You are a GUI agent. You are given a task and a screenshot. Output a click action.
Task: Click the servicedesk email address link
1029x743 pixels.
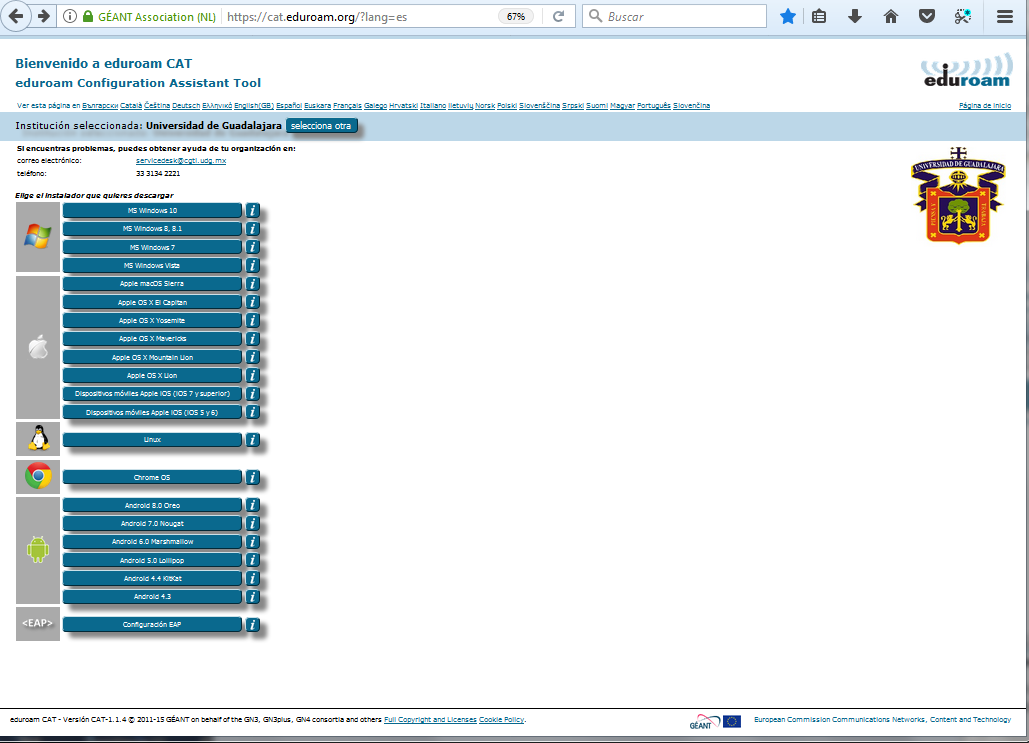click(180, 161)
